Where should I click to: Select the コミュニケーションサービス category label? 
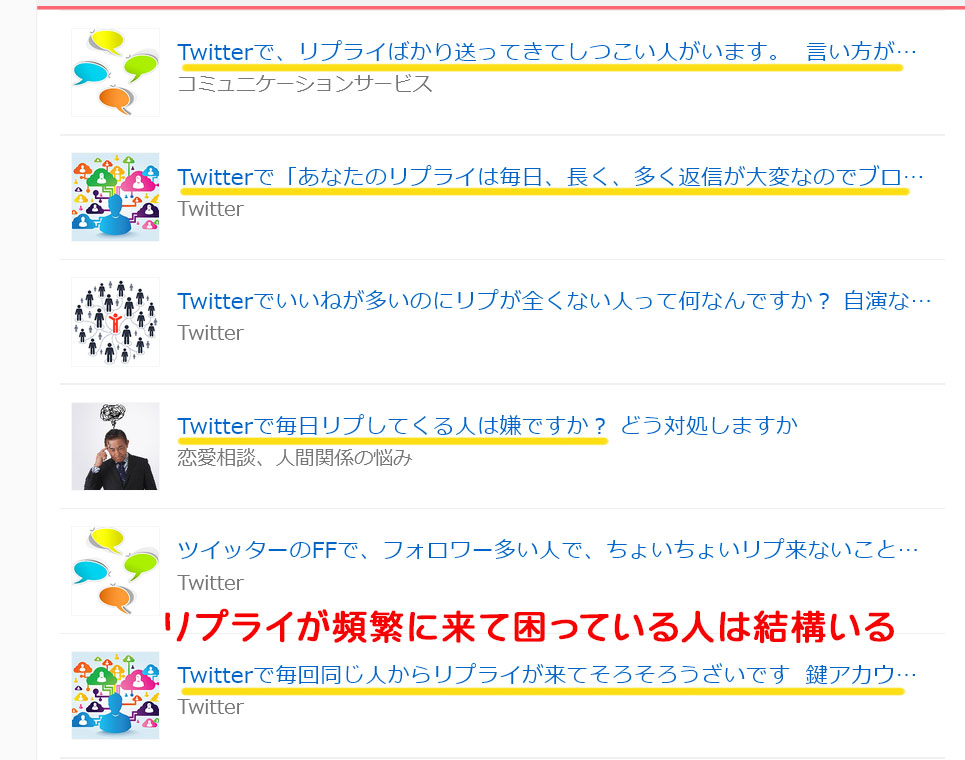[305, 84]
